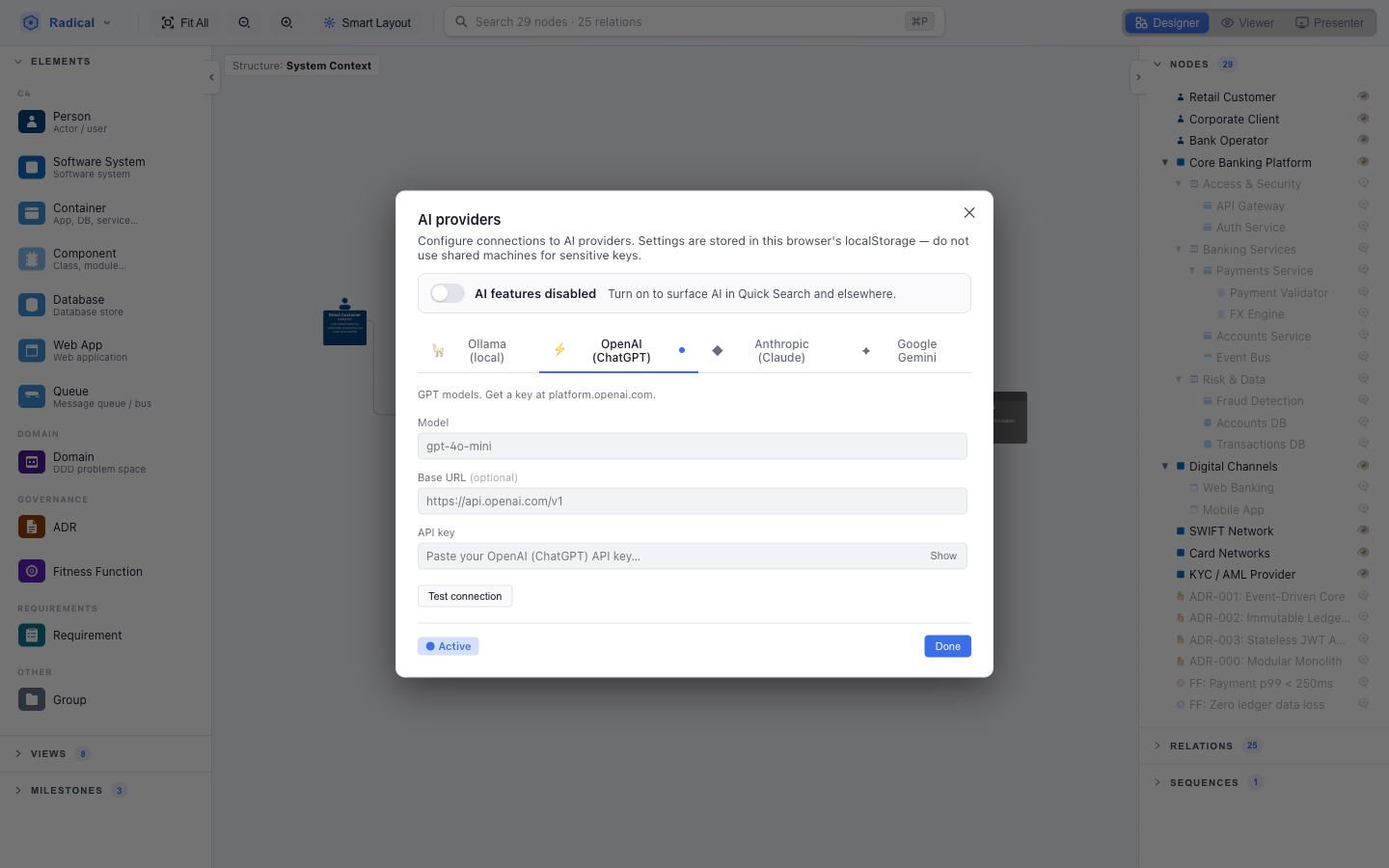This screenshot has width=1389, height=868.
Task: Click the Person element icon
Action: click(x=32, y=122)
